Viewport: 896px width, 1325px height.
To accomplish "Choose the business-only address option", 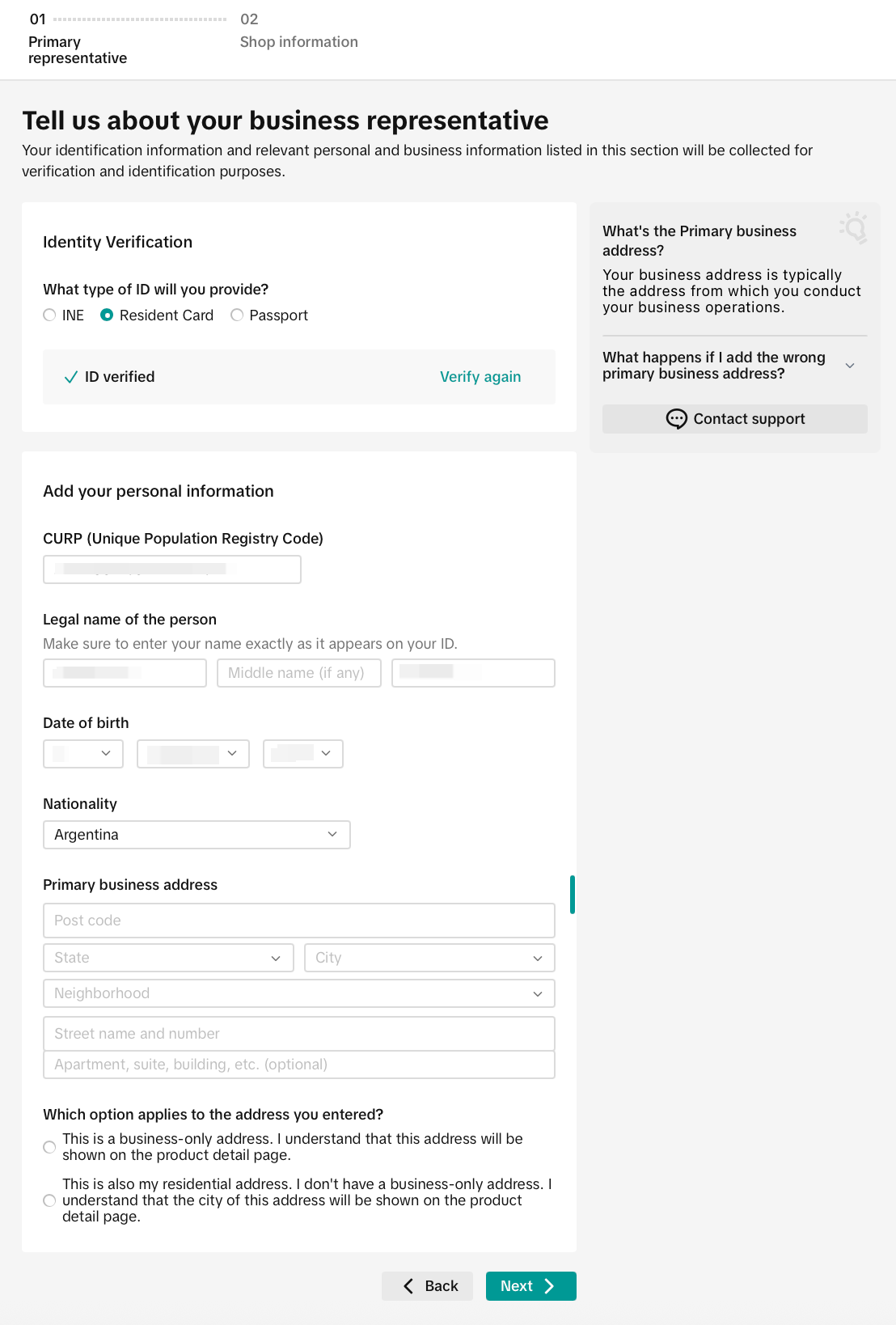I will 49,1147.
